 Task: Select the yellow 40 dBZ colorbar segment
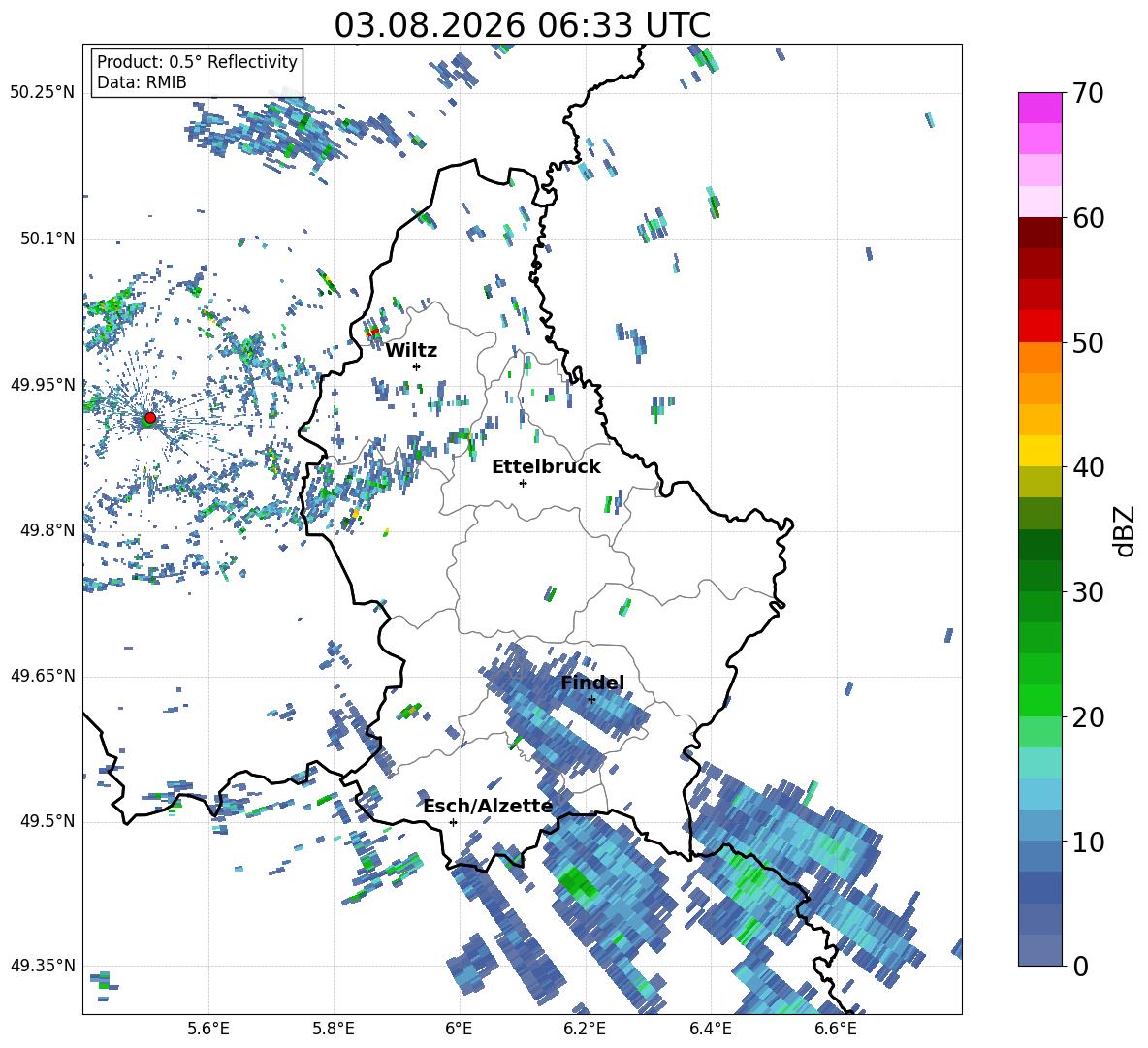(x=1039, y=451)
